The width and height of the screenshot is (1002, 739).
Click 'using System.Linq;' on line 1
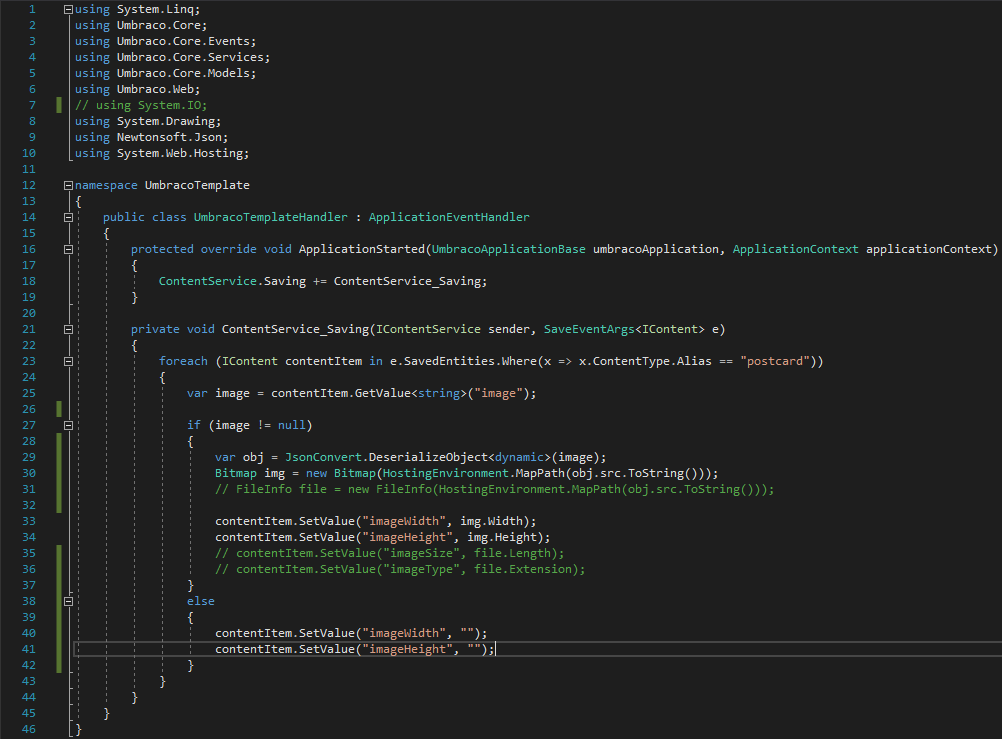137,10
